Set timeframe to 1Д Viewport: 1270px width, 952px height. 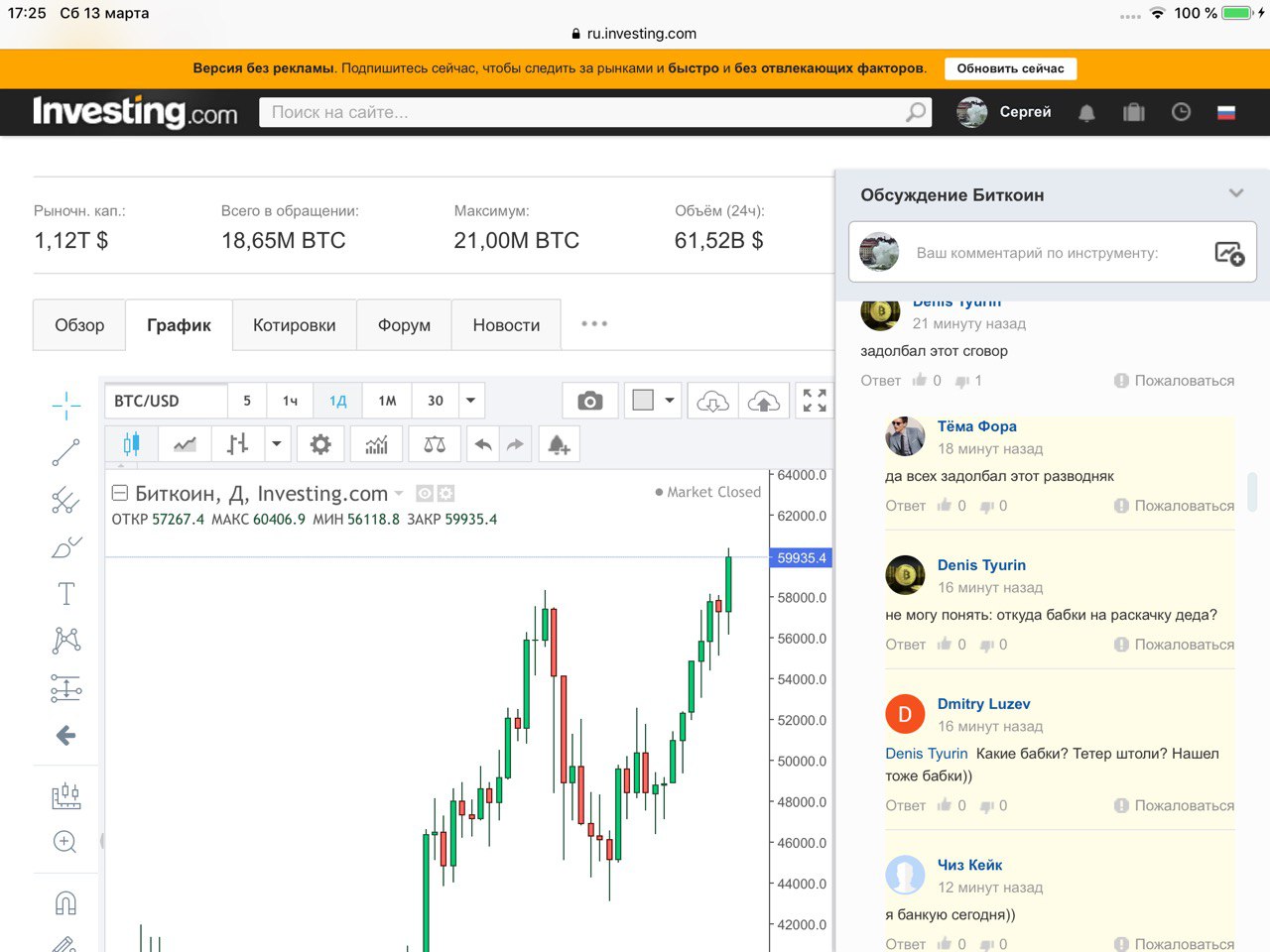(x=337, y=401)
